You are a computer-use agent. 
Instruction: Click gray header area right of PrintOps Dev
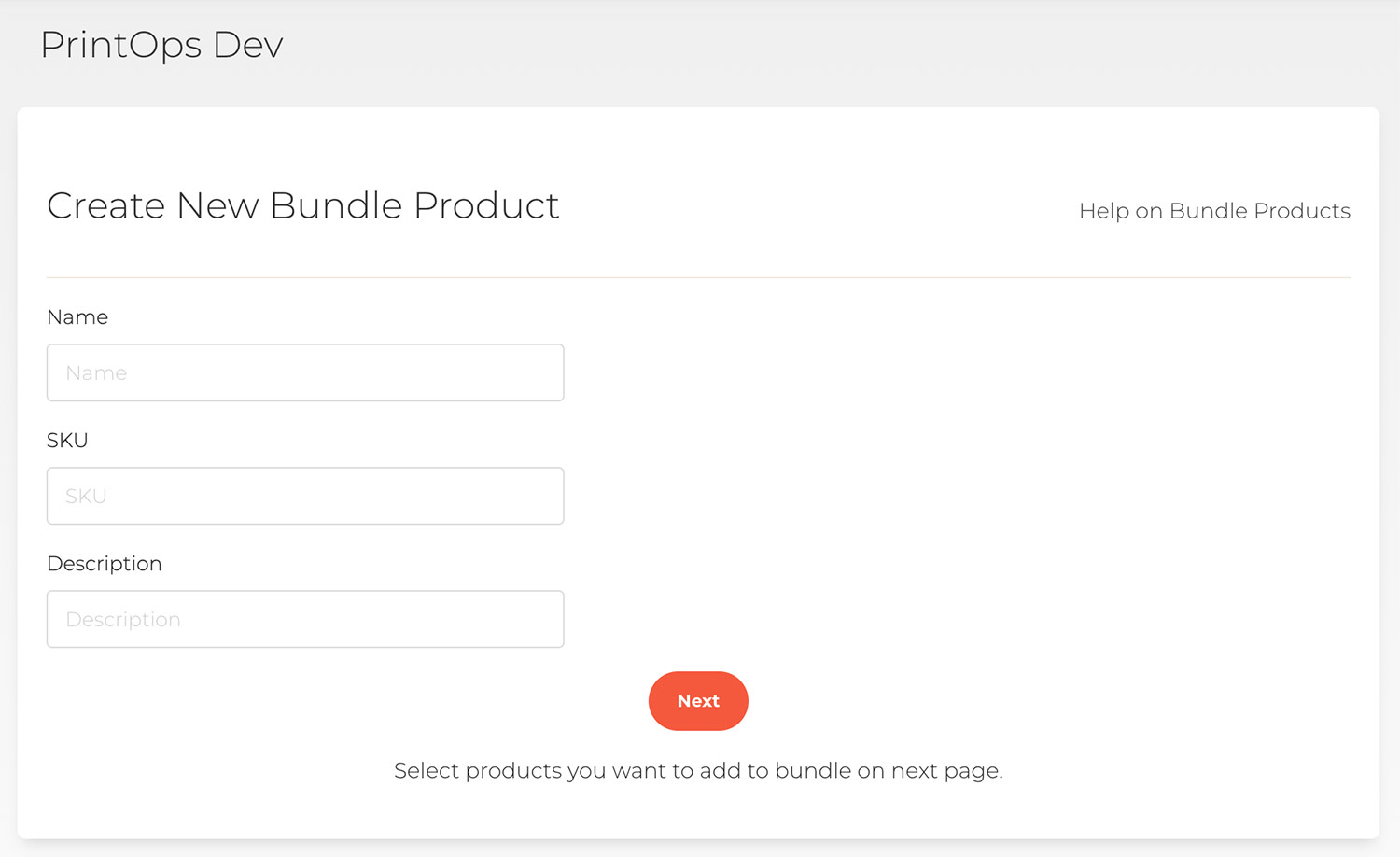(x=840, y=47)
